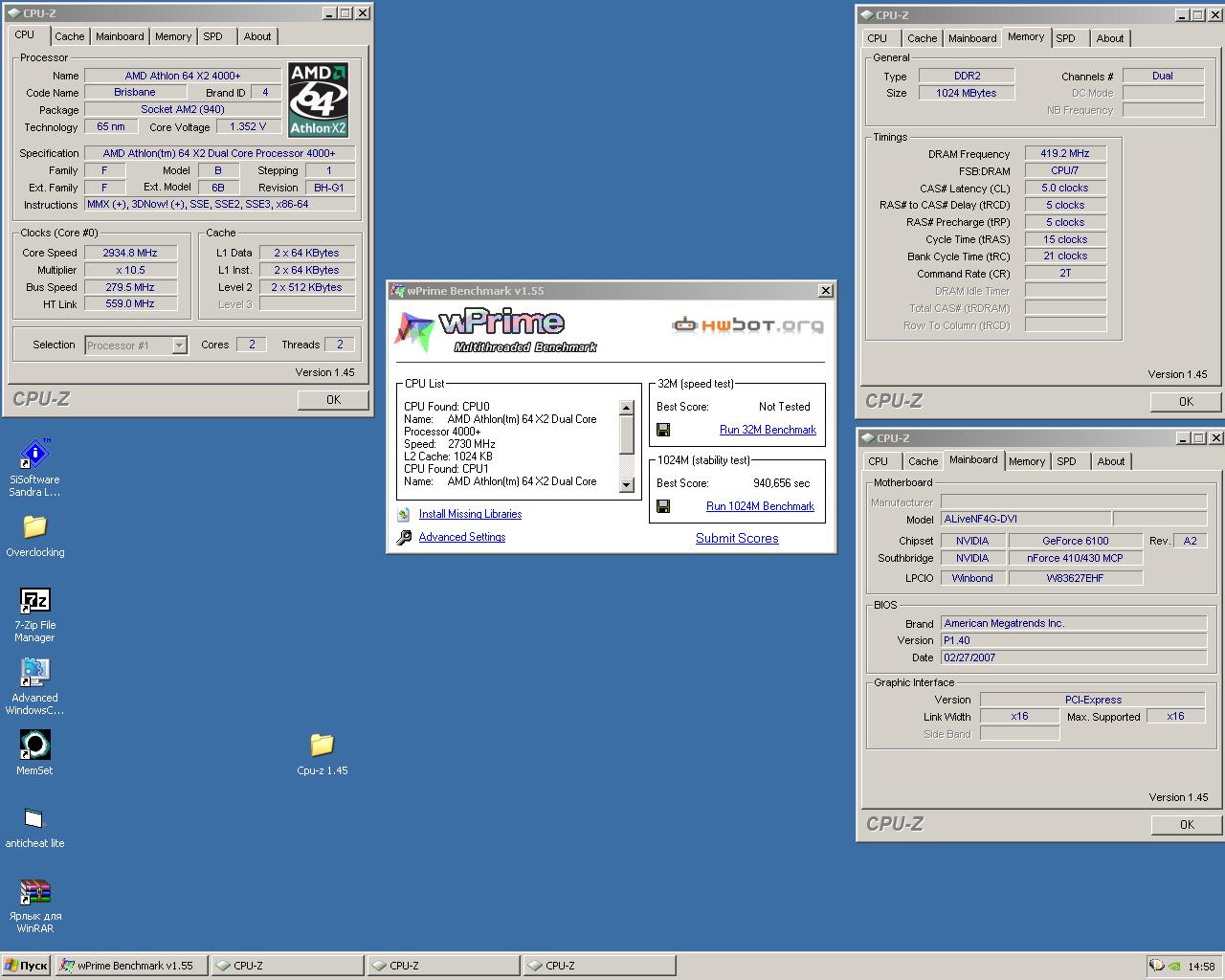Click the ALiveNF4G-DVI model field
The image size is (1225, 980).
(x=1026, y=519)
